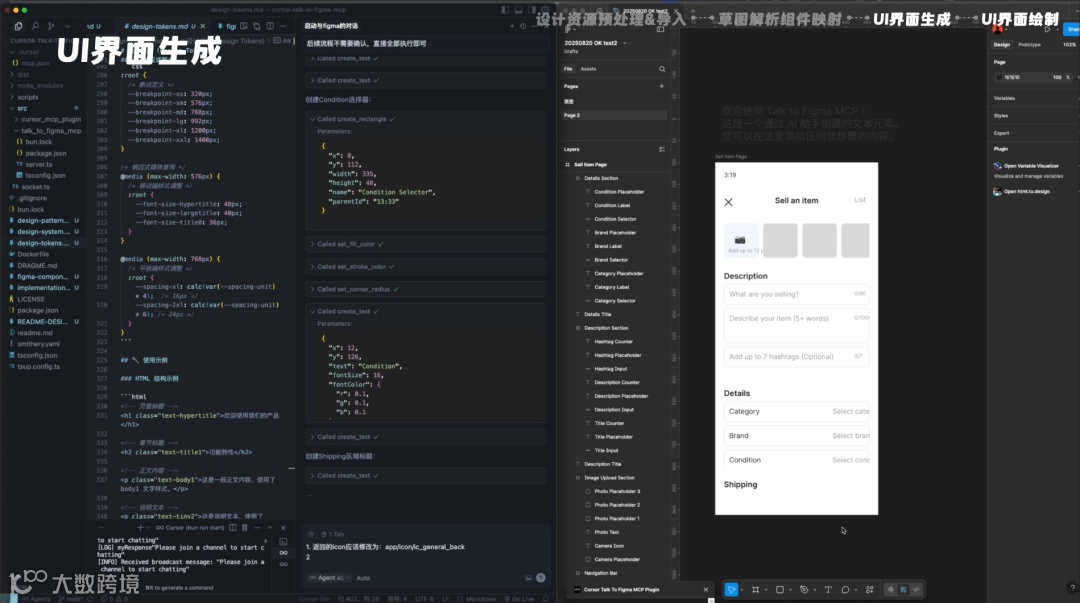Switch to the Assets tab
The image size is (1080, 603).
588,69
